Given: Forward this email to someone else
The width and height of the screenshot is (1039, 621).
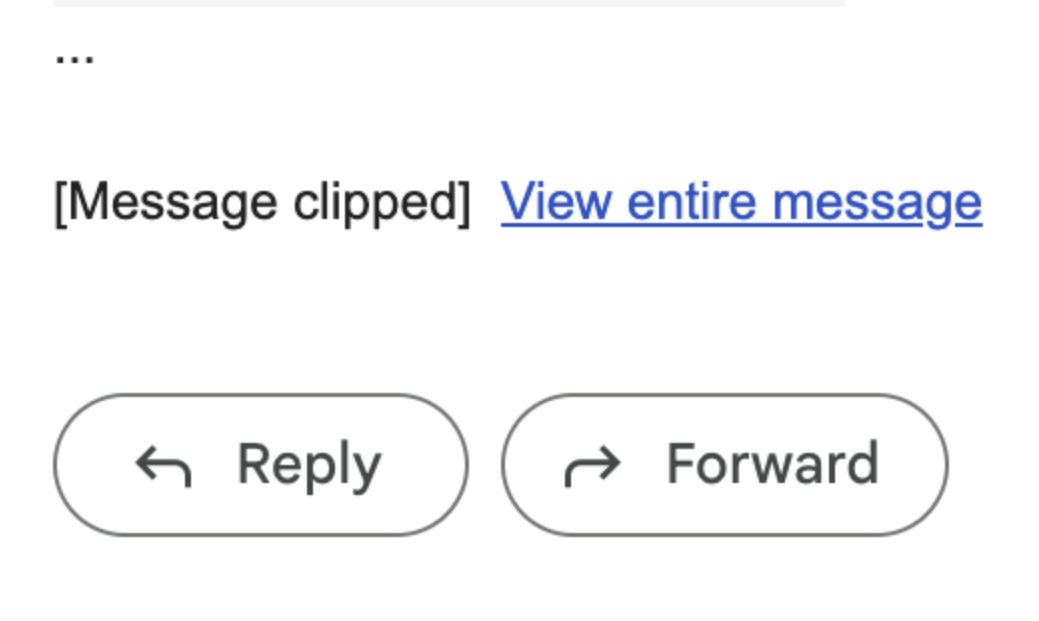Looking at the screenshot, I should (x=724, y=465).
